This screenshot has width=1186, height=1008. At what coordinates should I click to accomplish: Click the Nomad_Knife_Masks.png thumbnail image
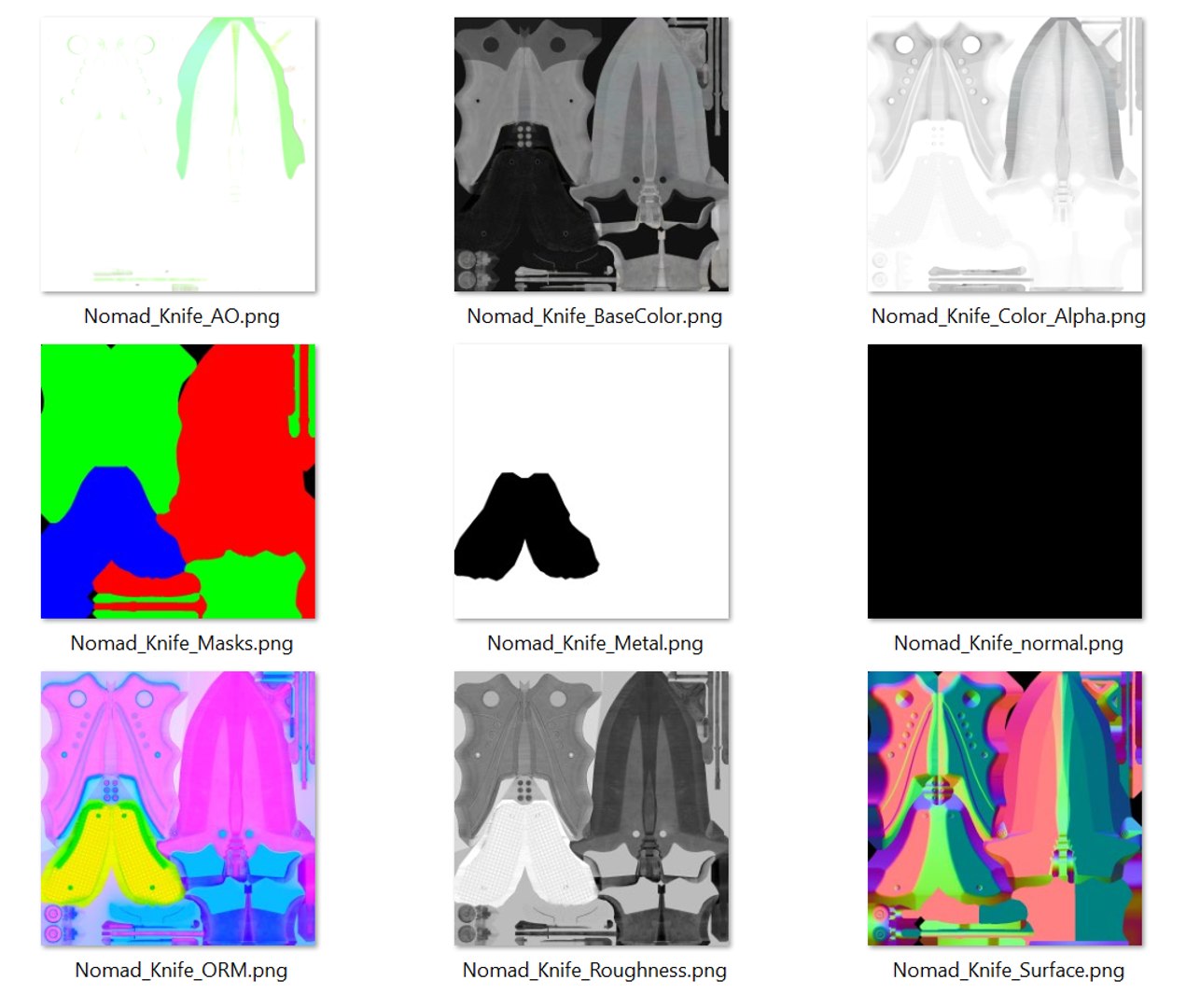(x=178, y=482)
